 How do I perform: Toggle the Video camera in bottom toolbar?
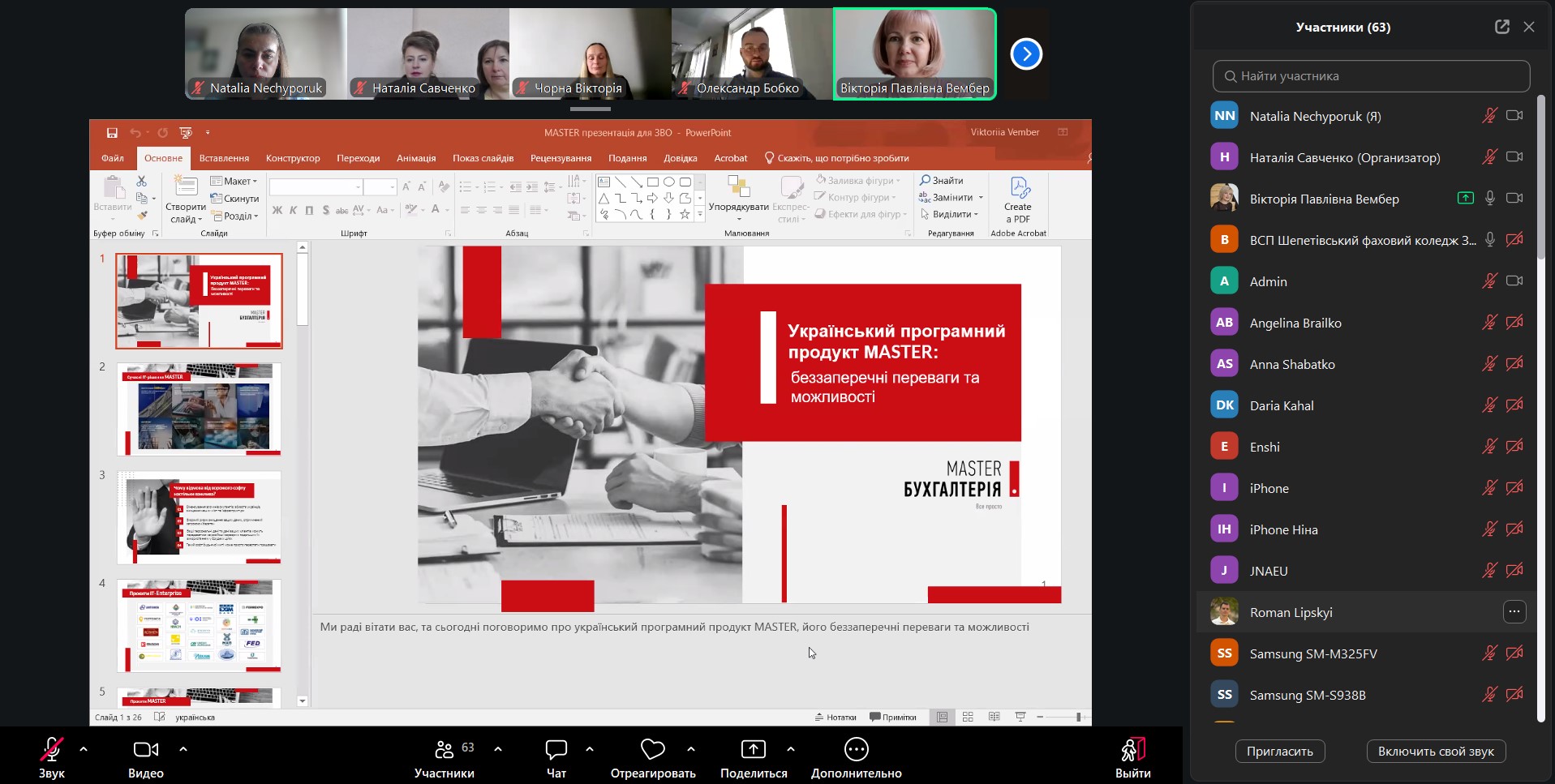[x=146, y=750]
